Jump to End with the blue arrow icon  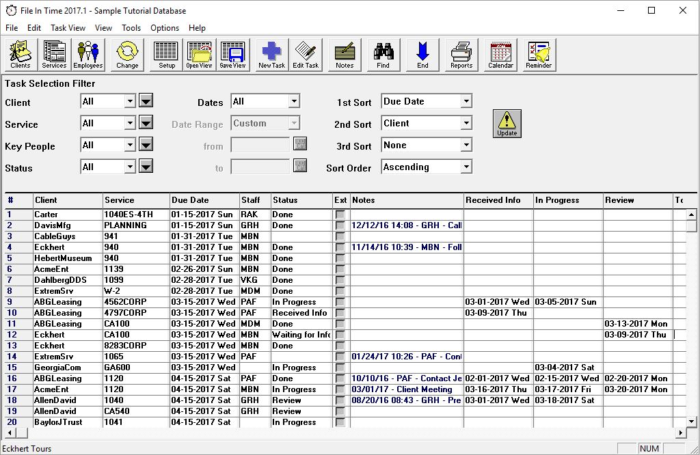point(422,54)
